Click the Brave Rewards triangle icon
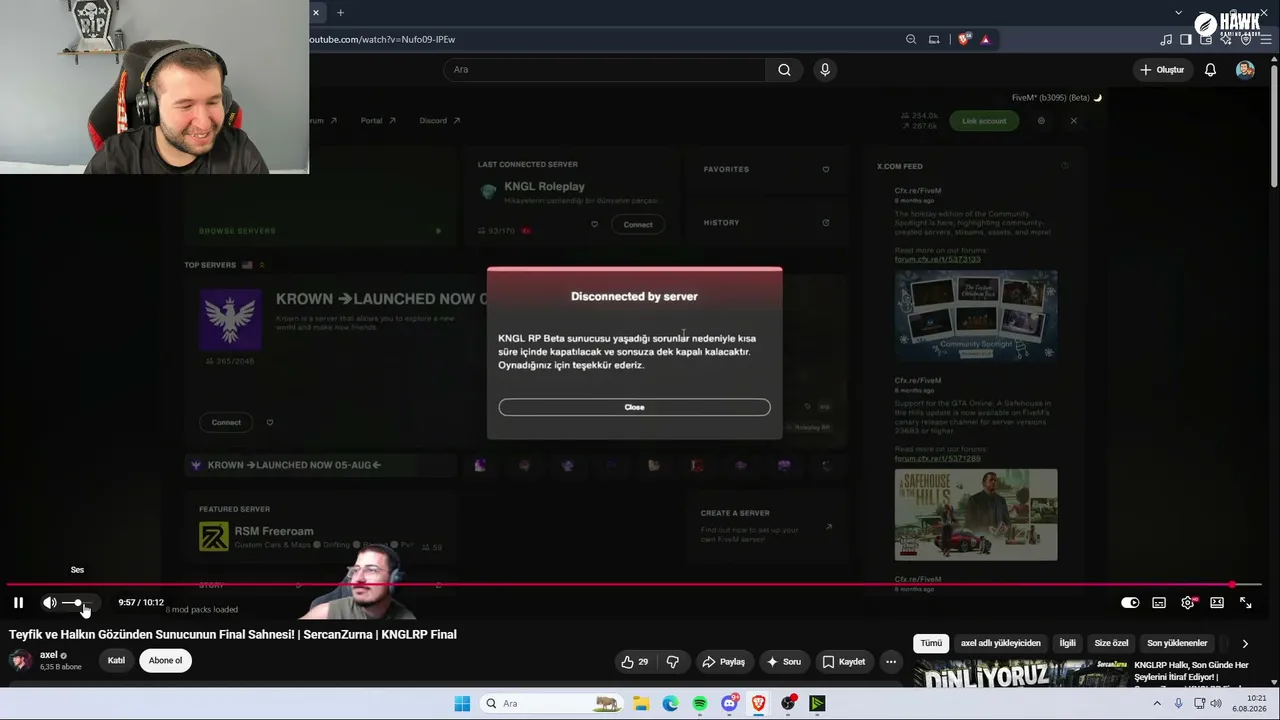This screenshot has height=720, width=1280. (x=985, y=40)
